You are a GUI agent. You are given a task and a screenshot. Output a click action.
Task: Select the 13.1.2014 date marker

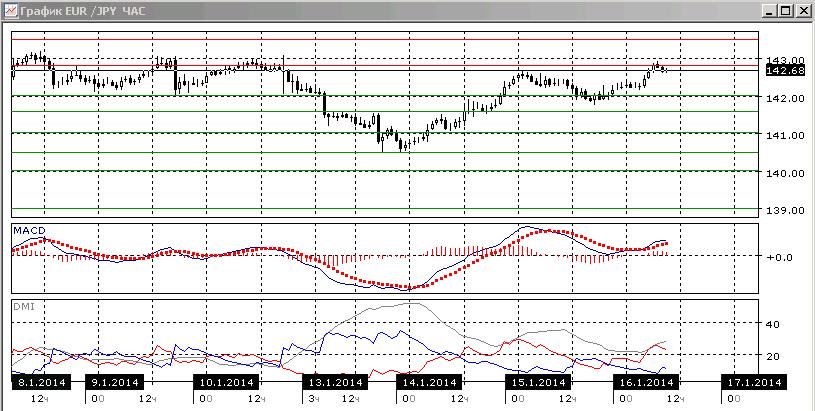coord(335,382)
